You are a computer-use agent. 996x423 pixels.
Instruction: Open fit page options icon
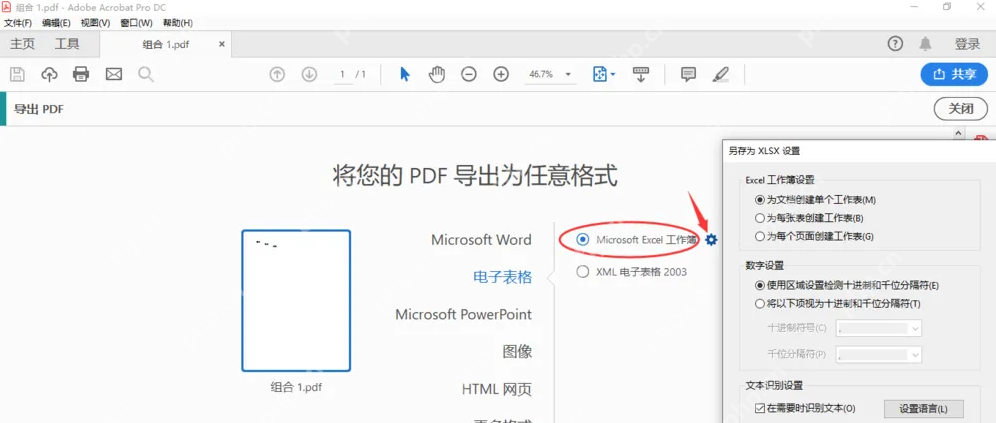coord(604,74)
